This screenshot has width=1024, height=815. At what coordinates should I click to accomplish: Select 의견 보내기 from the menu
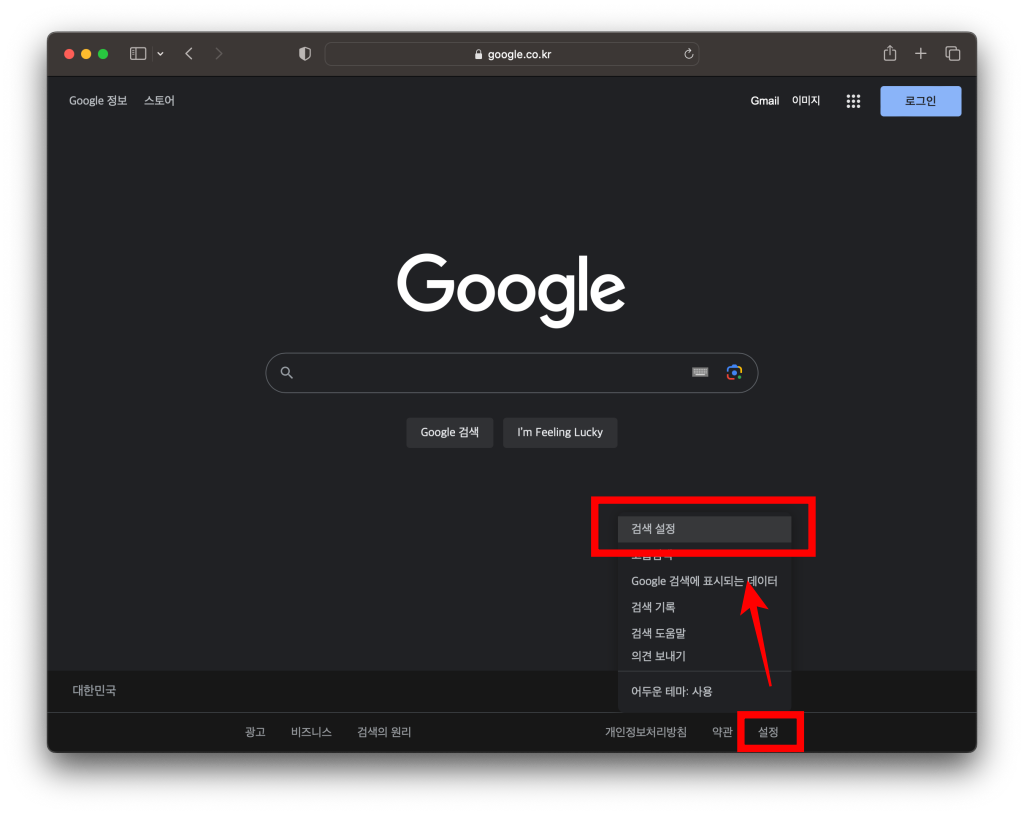point(704,656)
